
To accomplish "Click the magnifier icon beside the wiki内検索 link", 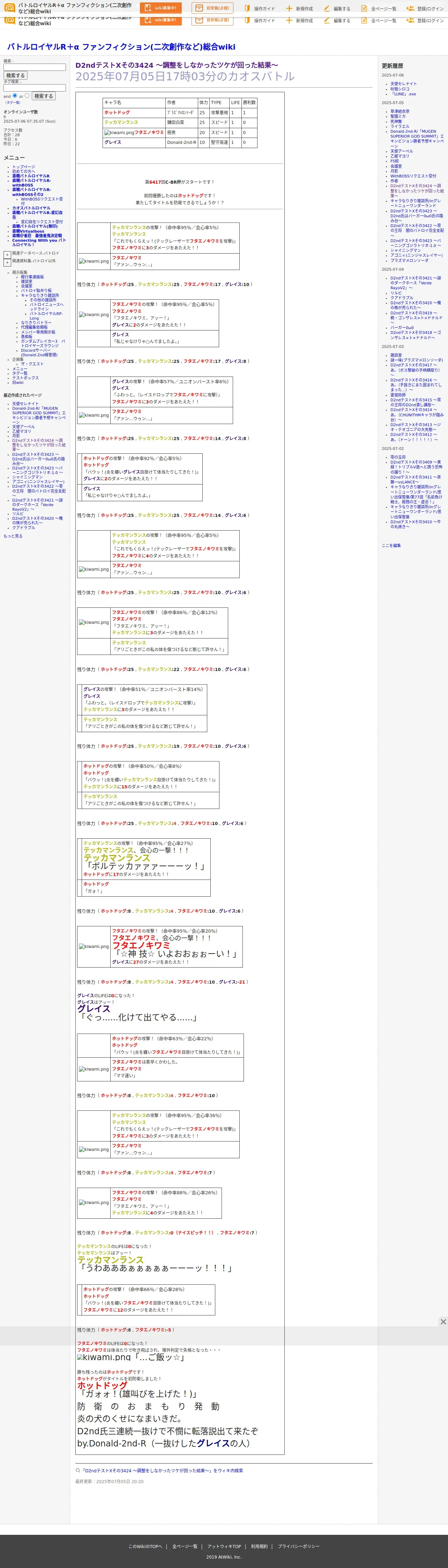I will (78, 1470).
